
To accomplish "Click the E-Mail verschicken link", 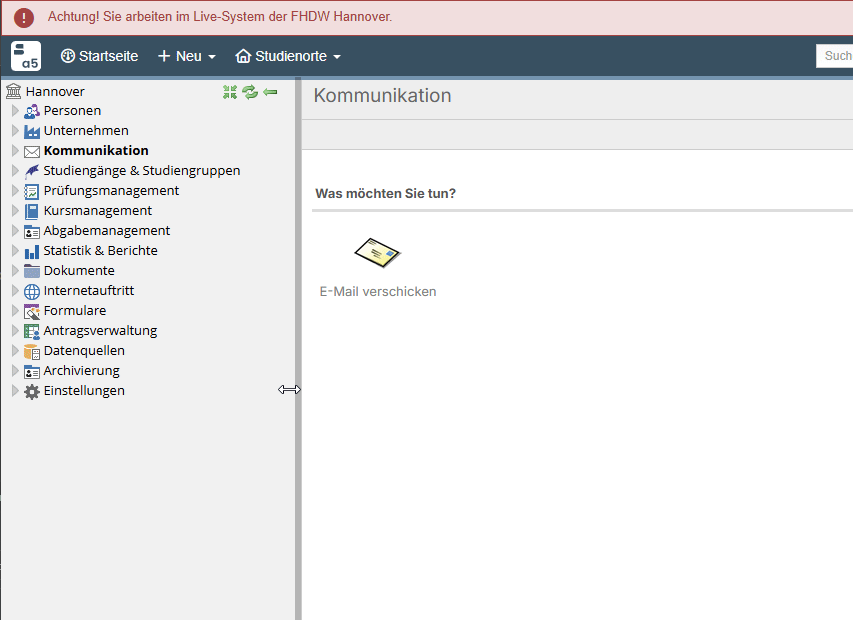I will click(378, 292).
